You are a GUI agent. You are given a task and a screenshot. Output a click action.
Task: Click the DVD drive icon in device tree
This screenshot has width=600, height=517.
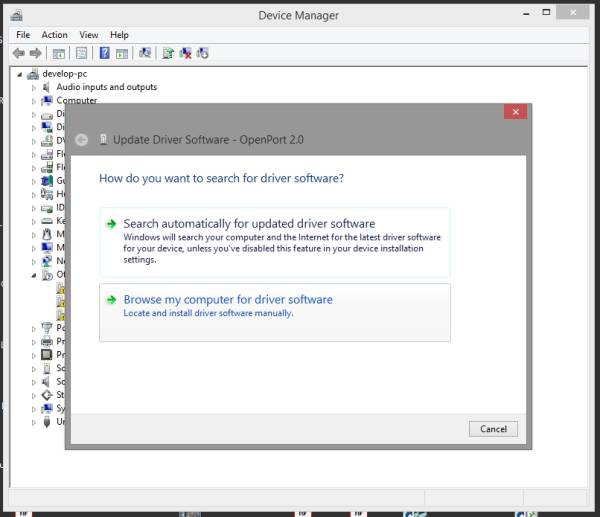[x=47, y=140]
